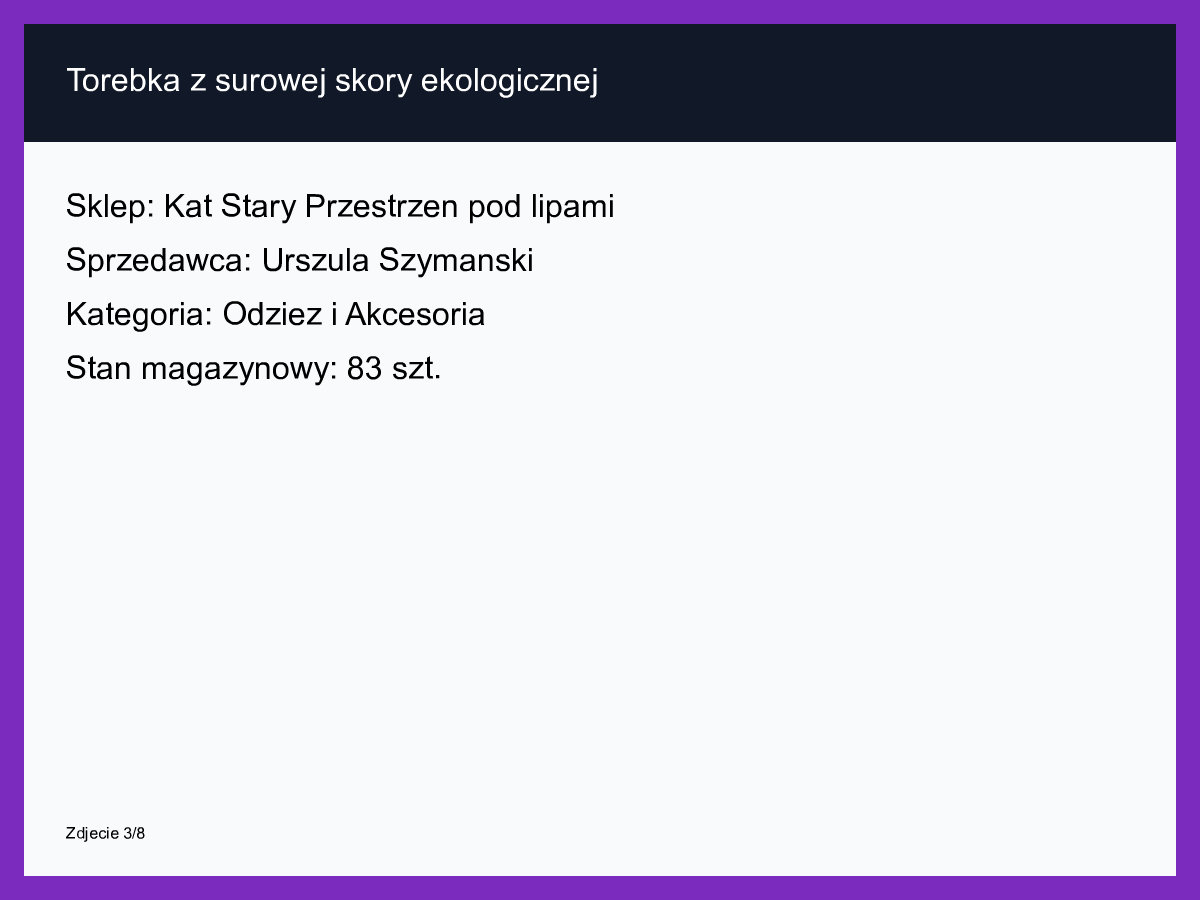Click the stock quantity "83 szt."

394,369
